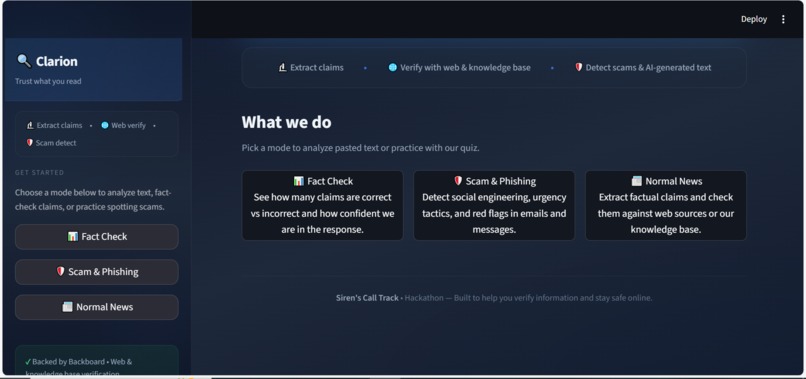Image resolution: width=806 pixels, height=379 pixels.
Task: Click 'Scam detect' text in sidebar
Action: click(56, 143)
